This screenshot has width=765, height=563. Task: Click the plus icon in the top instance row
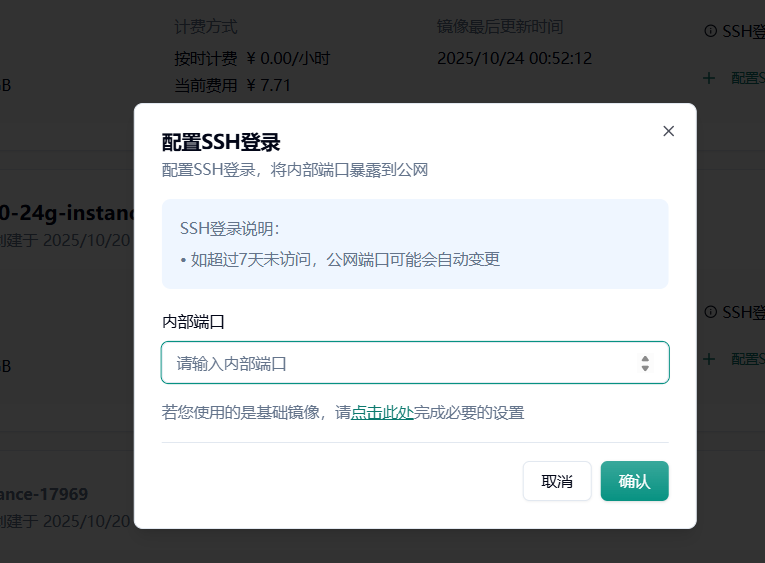709,77
